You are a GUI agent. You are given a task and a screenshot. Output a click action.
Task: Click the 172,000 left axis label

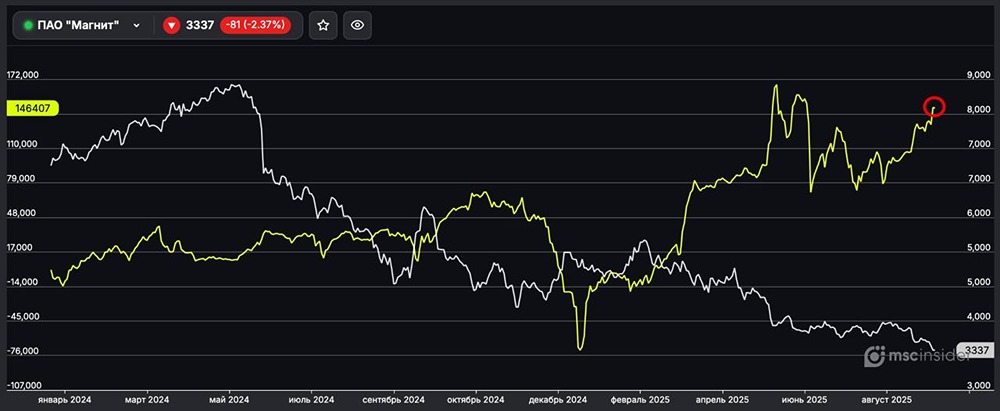(x=22, y=75)
